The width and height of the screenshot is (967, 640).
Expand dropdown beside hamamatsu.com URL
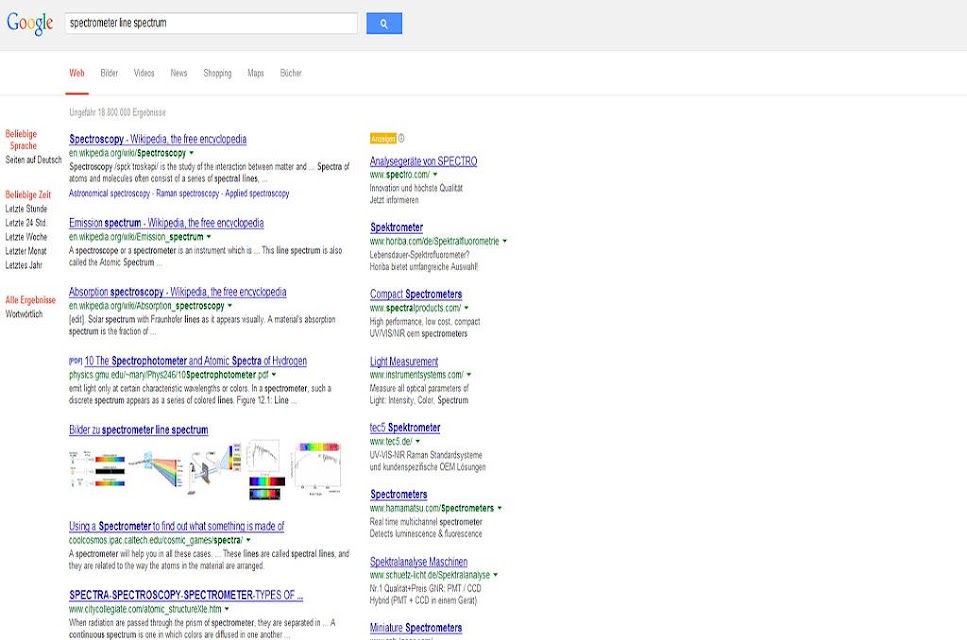tap(500, 508)
